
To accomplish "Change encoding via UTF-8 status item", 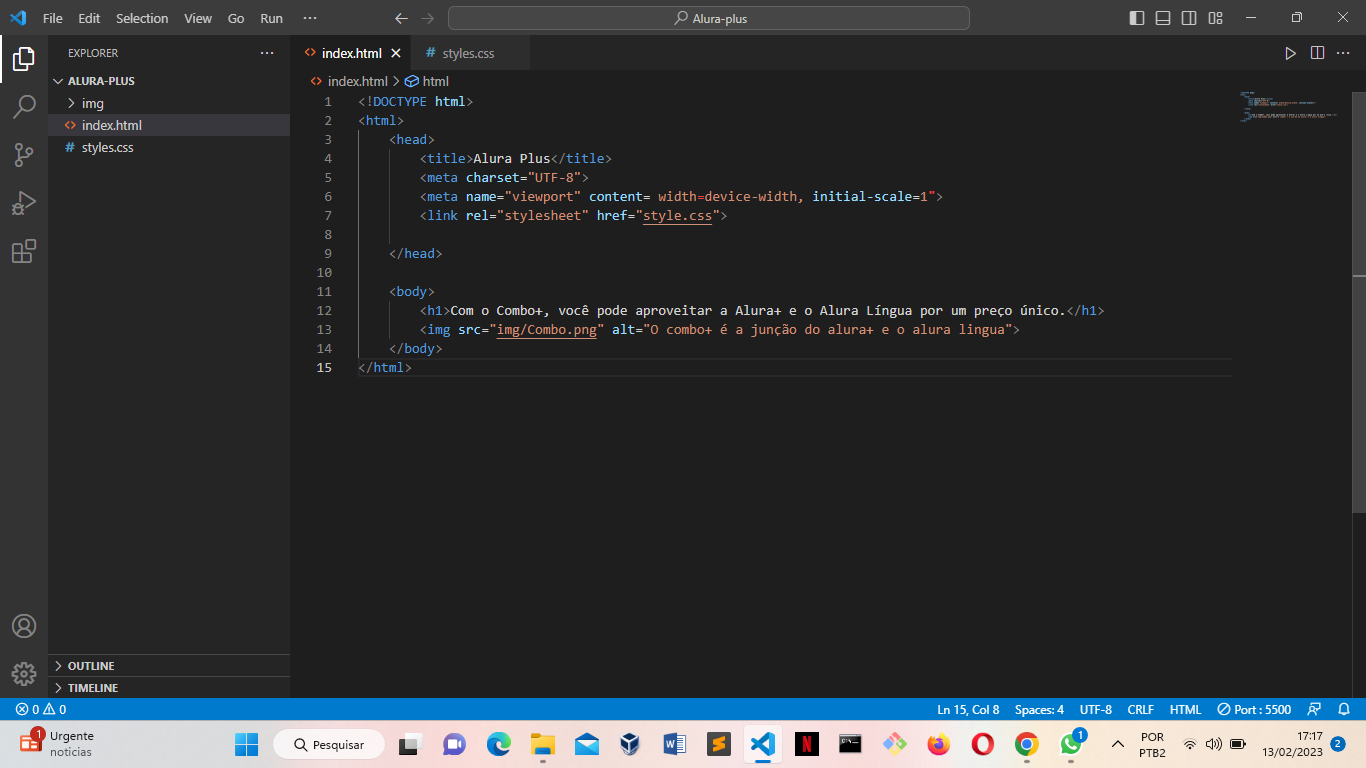I will coord(1095,709).
